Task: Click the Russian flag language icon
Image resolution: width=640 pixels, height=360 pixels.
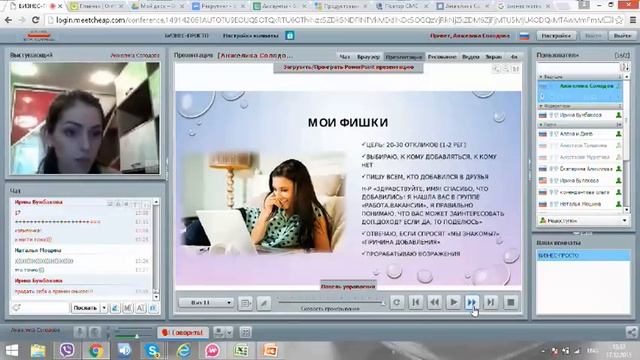Action: (524, 36)
